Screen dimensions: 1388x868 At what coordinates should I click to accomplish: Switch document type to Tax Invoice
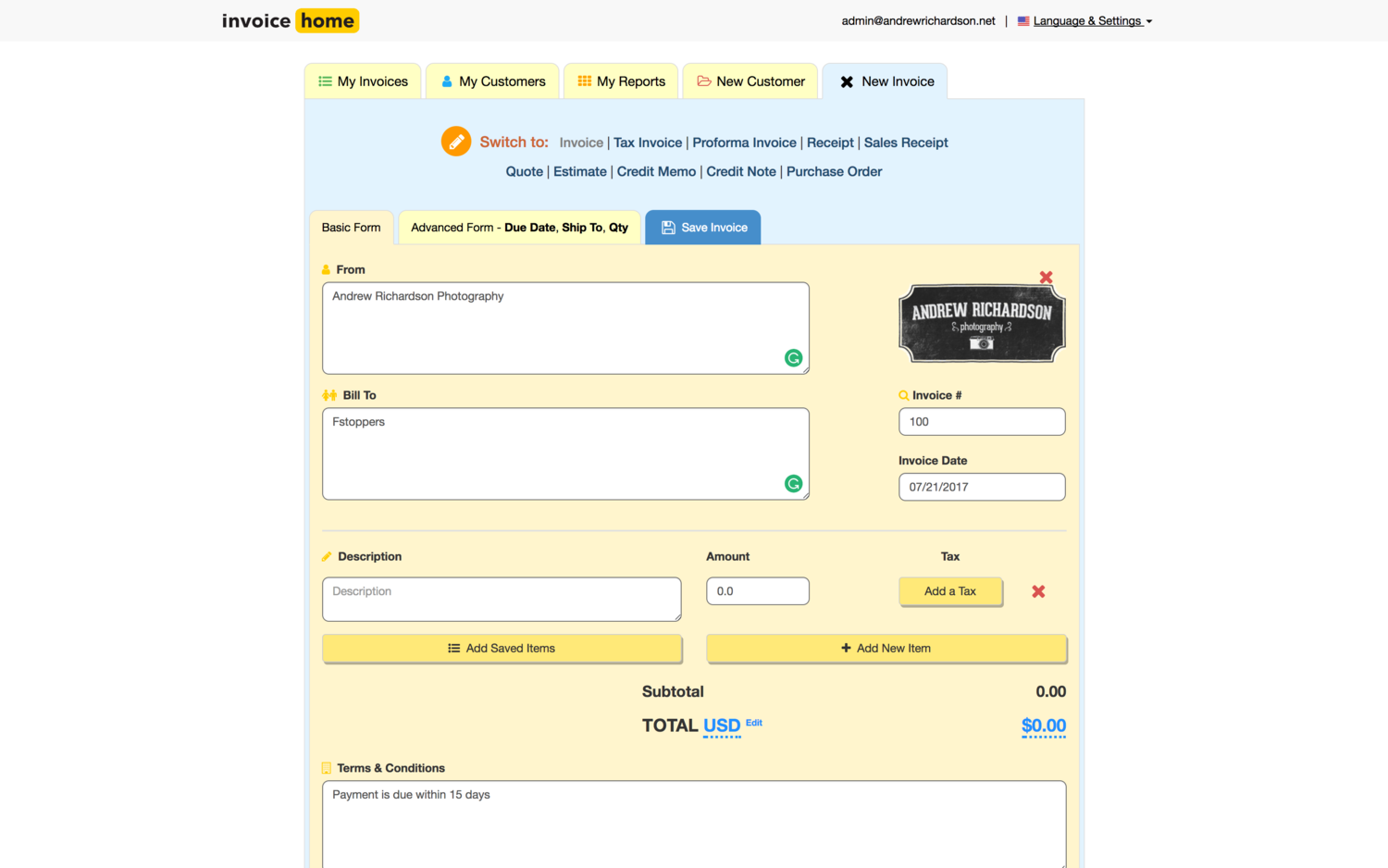point(648,143)
